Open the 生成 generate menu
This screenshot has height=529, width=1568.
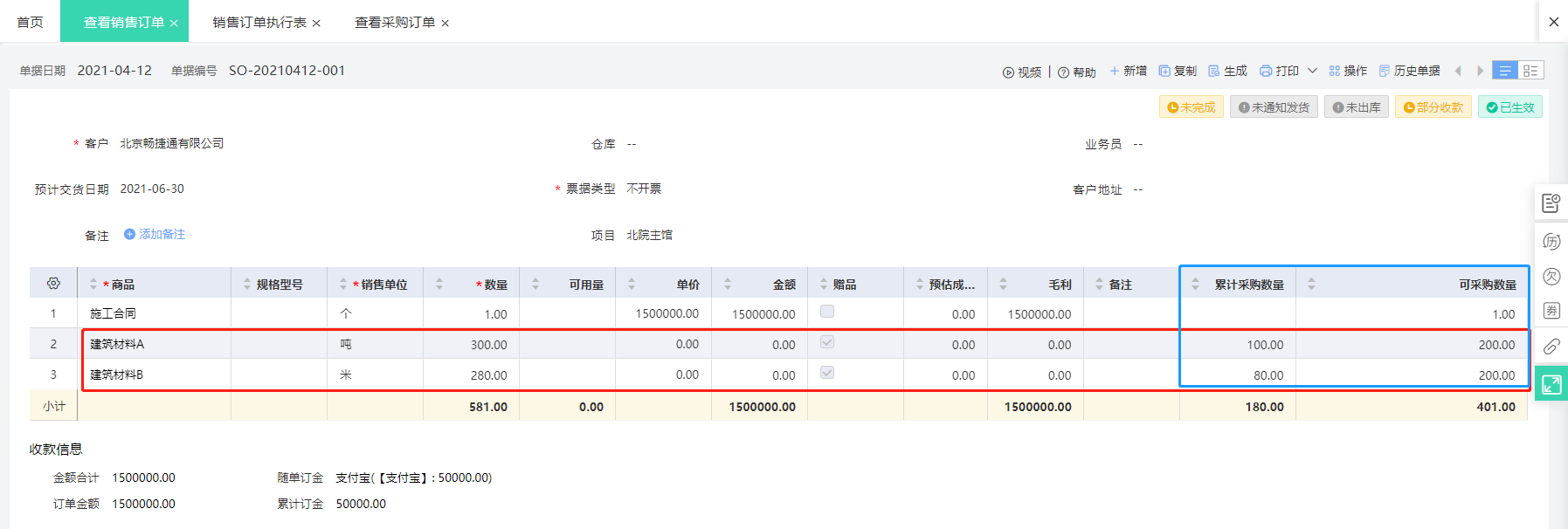click(x=1227, y=71)
